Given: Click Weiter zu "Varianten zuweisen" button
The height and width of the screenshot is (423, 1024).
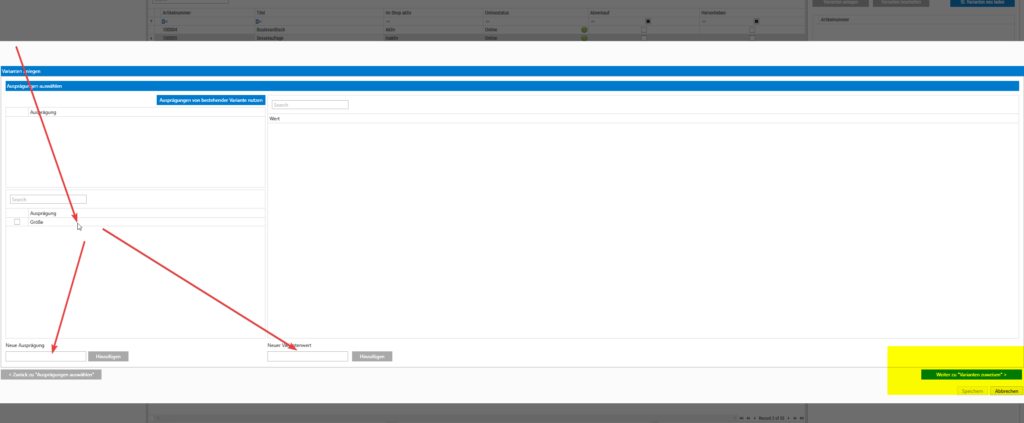Looking at the screenshot, I should coord(971,375).
